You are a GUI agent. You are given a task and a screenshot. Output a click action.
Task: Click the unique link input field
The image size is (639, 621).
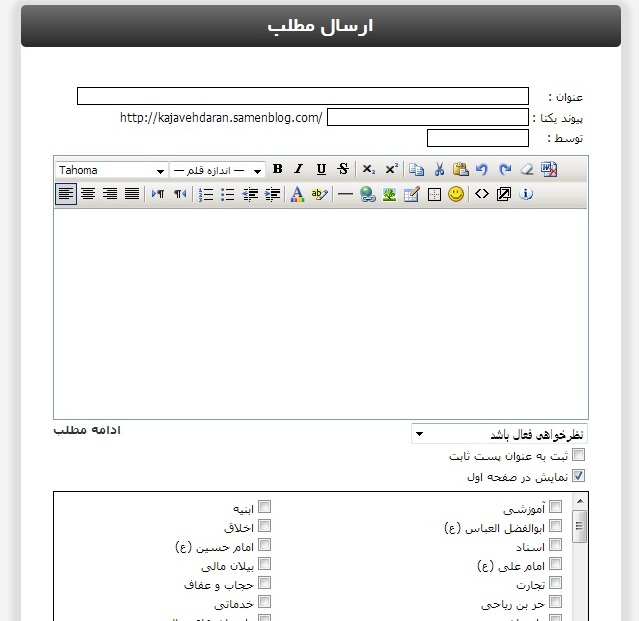click(428, 117)
